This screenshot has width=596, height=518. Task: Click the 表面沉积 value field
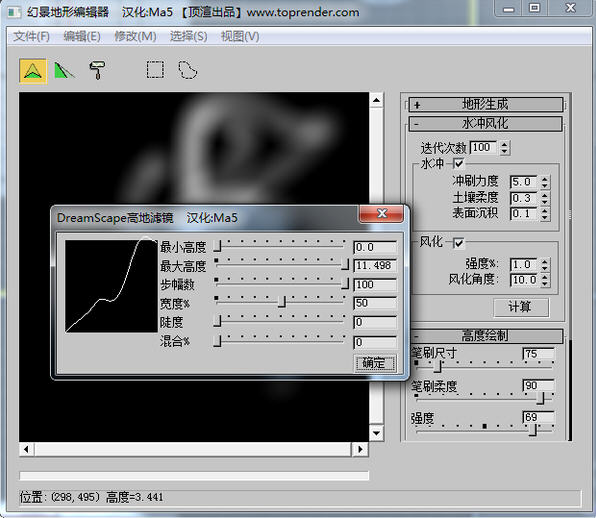(x=523, y=214)
